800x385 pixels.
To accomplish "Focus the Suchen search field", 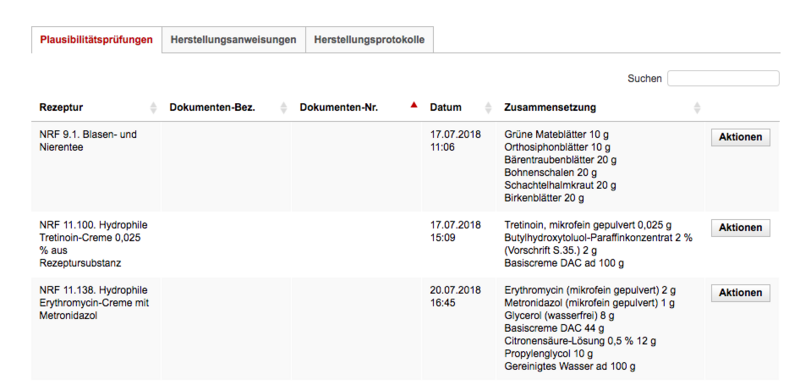I will coord(723,79).
